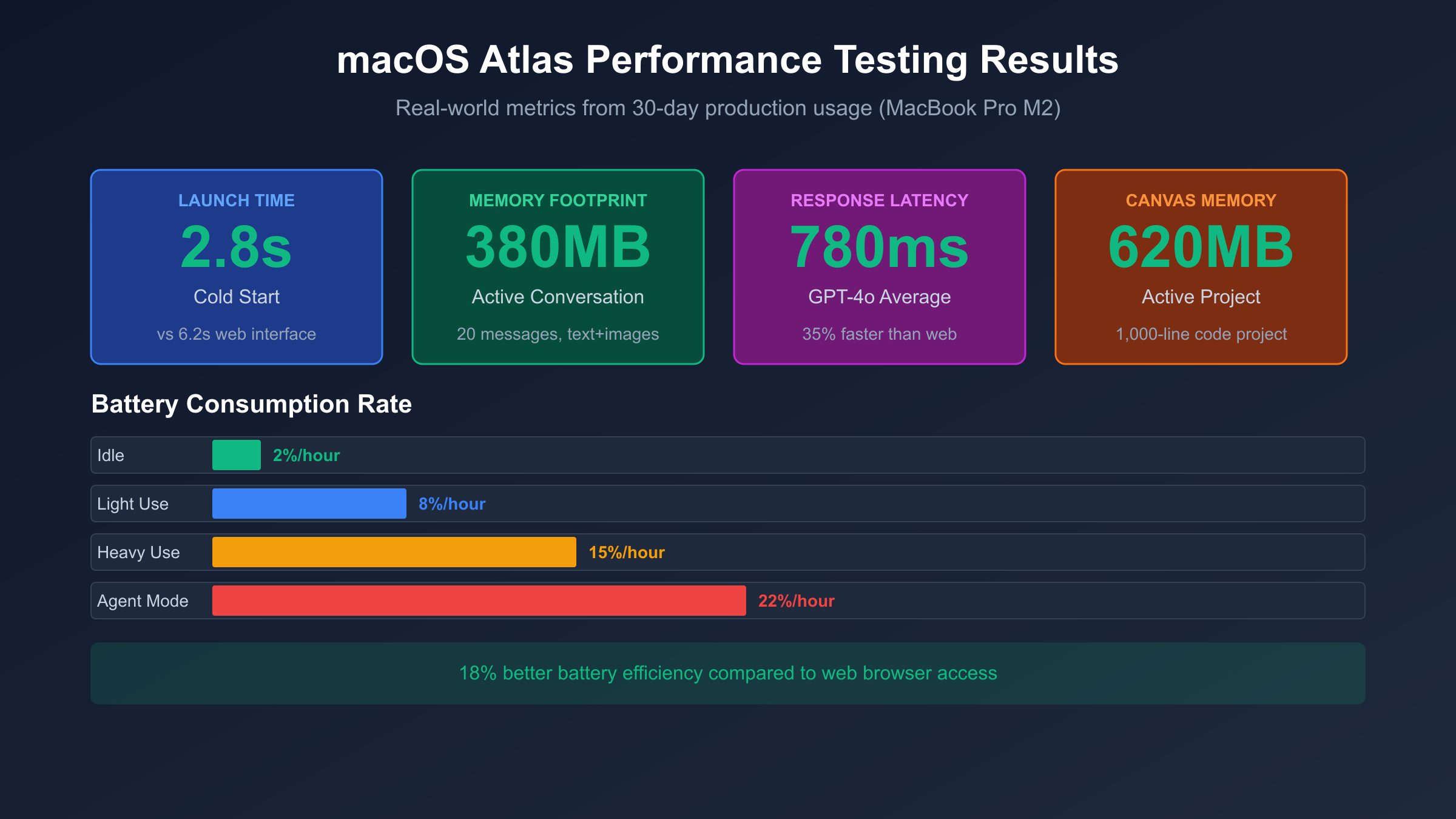The width and height of the screenshot is (1456, 819).
Task: Click the battery efficiency summary banner
Action: pyautogui.click(x=728, y=673)
